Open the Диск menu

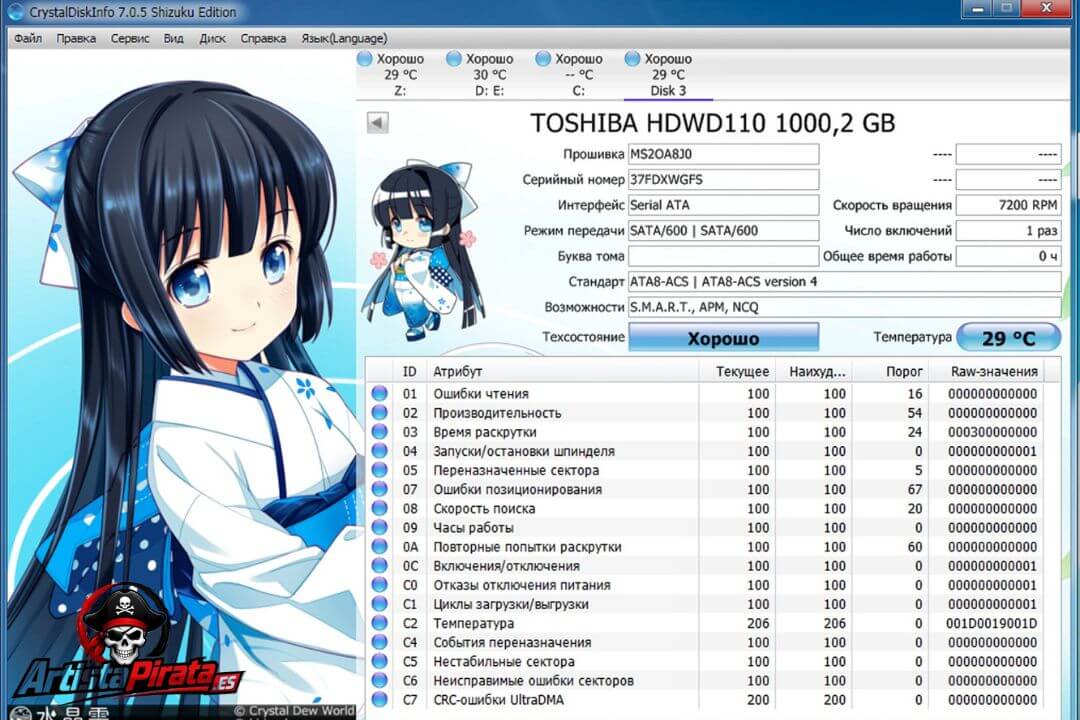pyautogui.click(x=212, y=39)
